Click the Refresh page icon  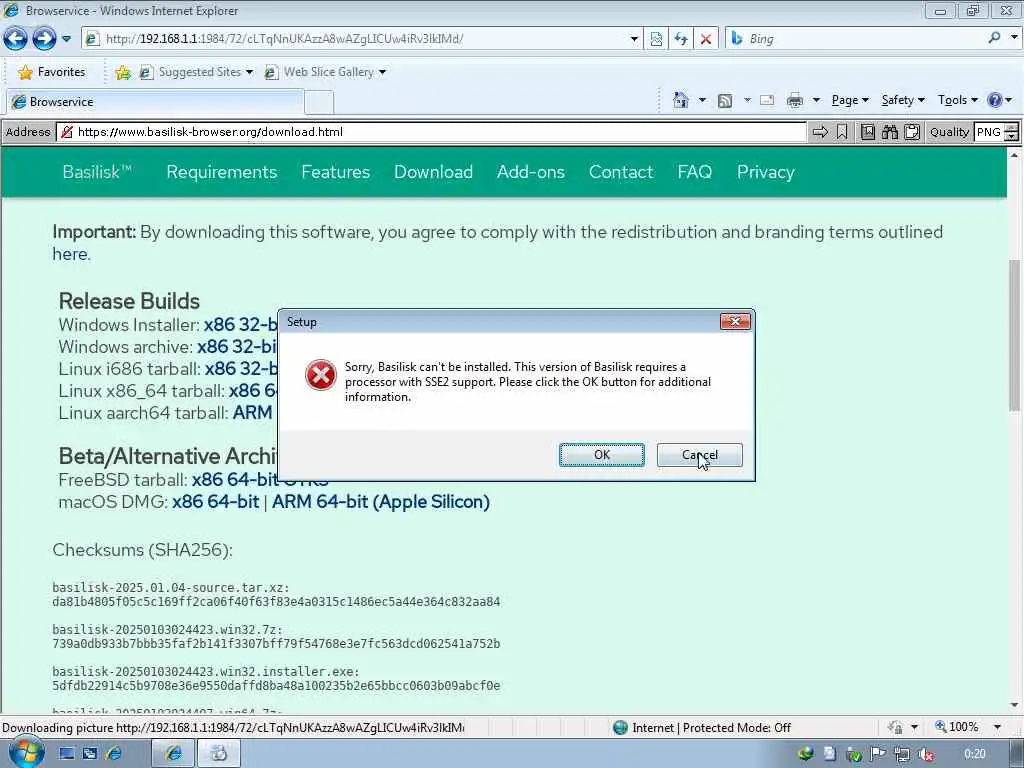tap(680, 39)
